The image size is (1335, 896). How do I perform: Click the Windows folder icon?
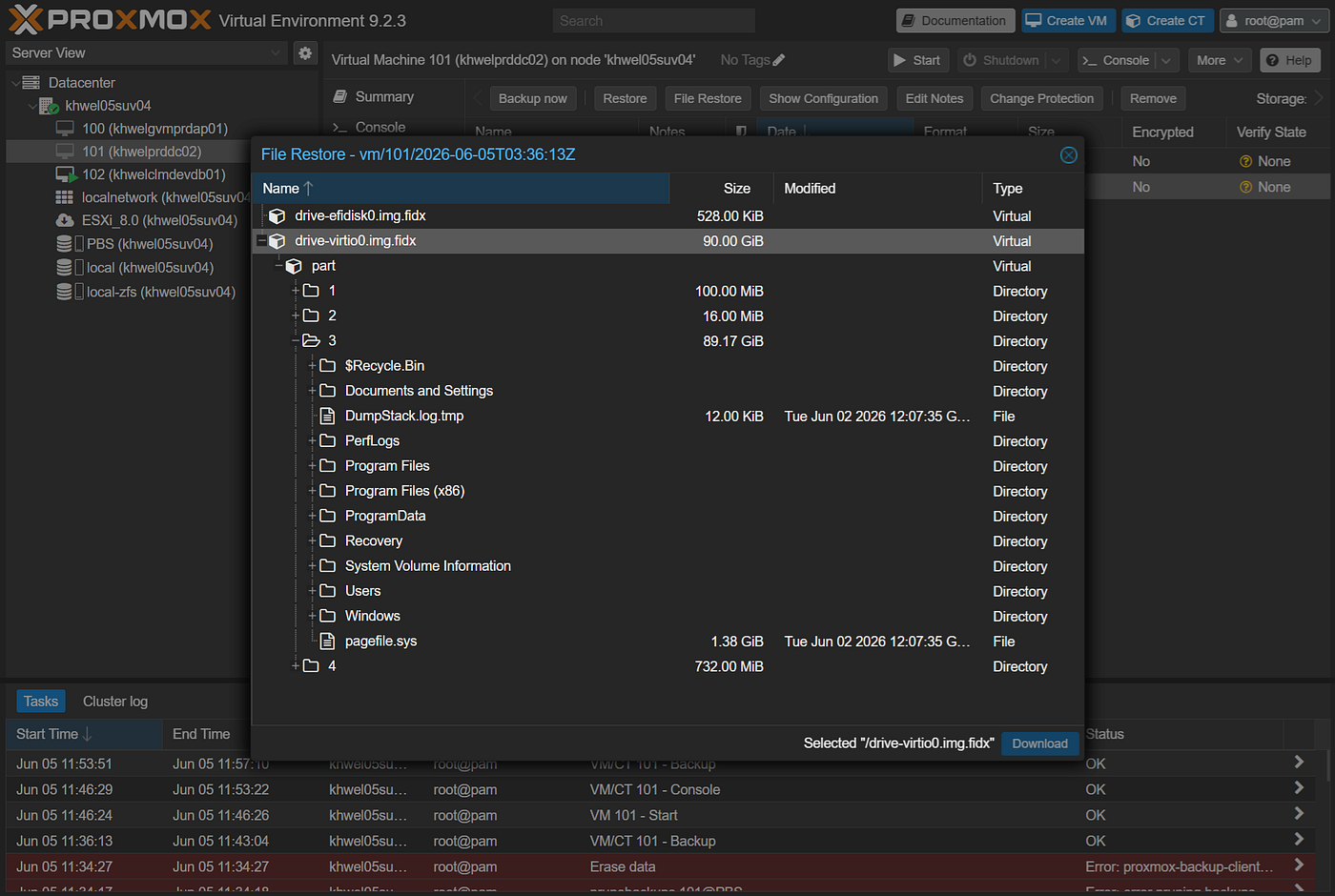pyautogui.click(x=328, y=616)
